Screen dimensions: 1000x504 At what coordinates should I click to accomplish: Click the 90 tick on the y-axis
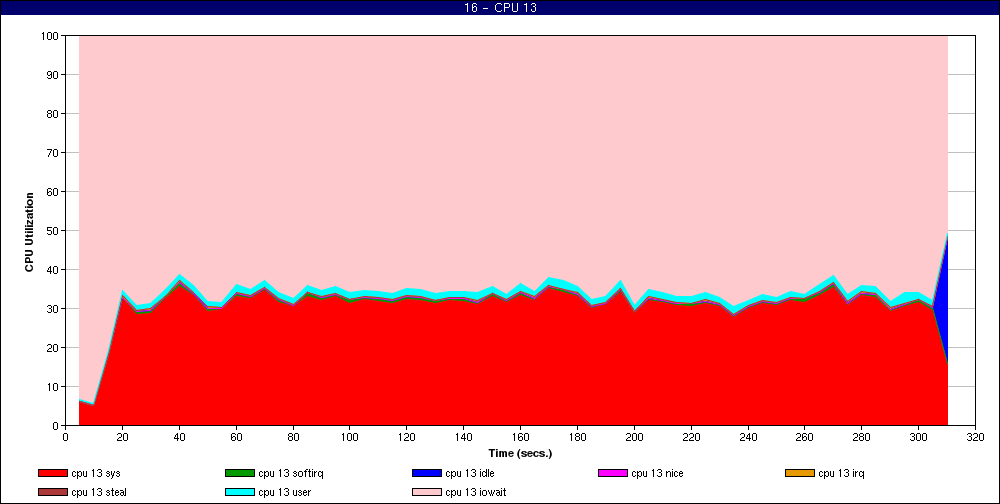[x=53, y=75]
